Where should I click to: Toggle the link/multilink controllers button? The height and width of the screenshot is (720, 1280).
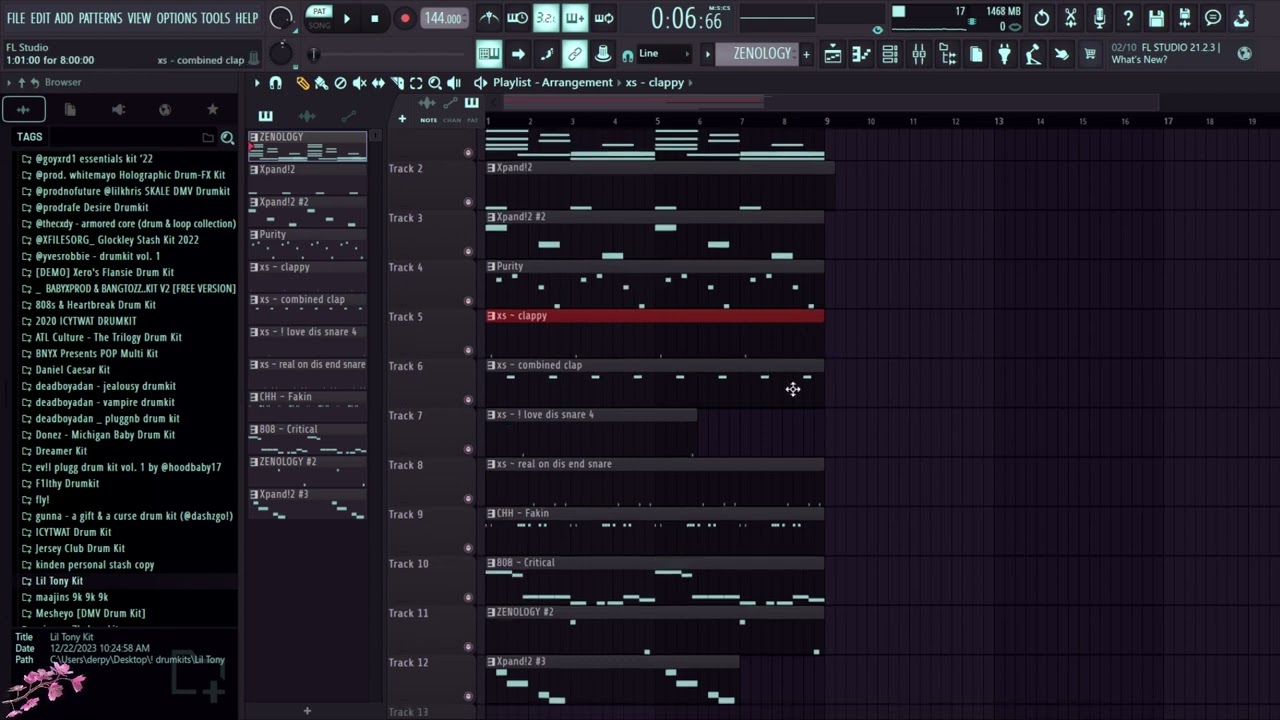click(x=575, y=54)
